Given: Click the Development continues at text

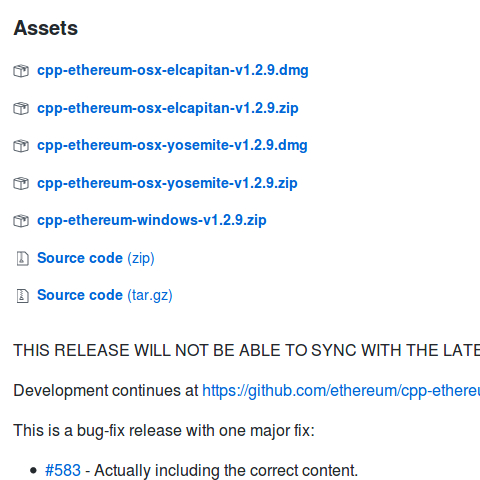Looking at the screenshot, I should click(106, 390).
